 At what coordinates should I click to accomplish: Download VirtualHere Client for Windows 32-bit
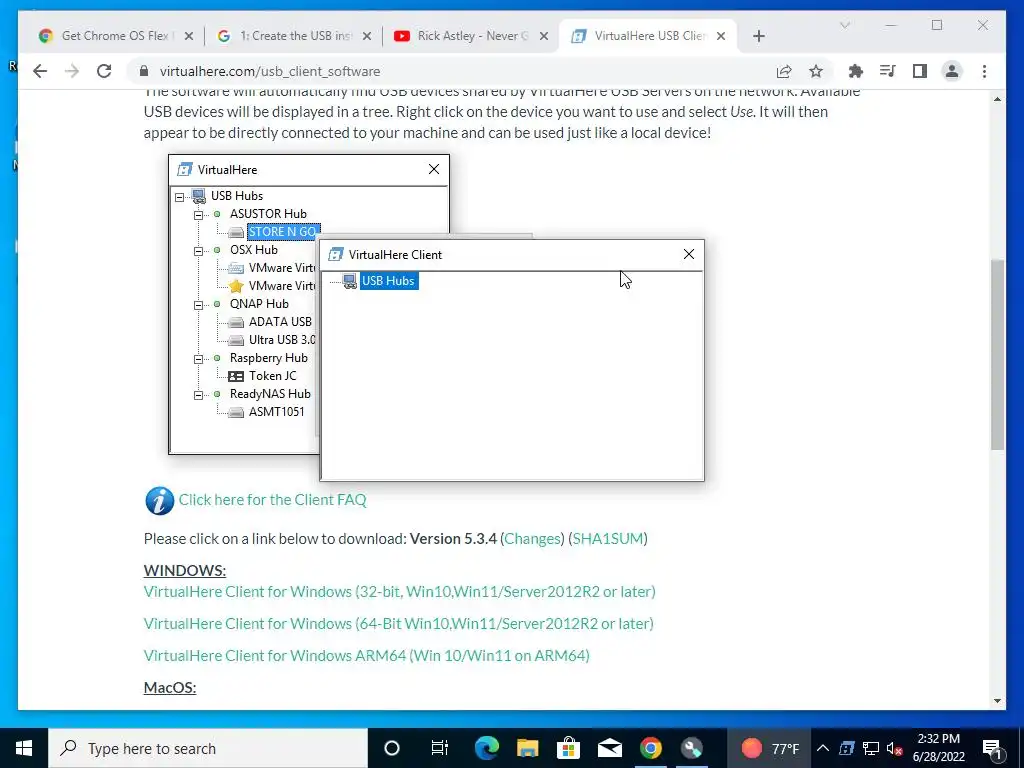point(400,592)
